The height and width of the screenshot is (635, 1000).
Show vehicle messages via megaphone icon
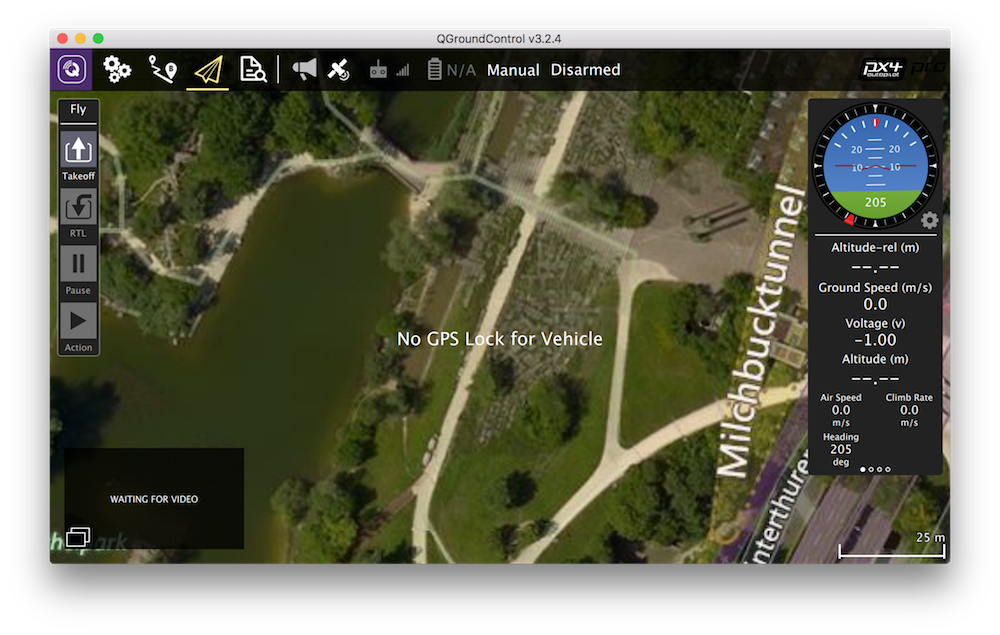304,70
